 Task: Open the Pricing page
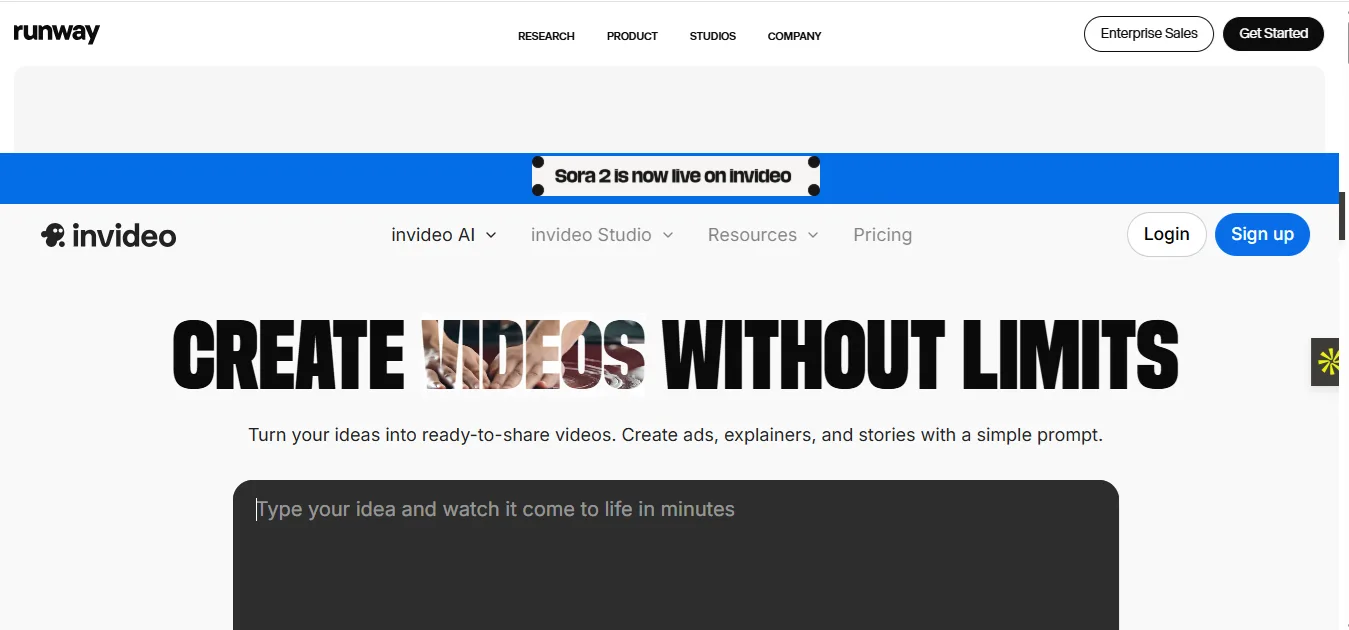point(882,235)
